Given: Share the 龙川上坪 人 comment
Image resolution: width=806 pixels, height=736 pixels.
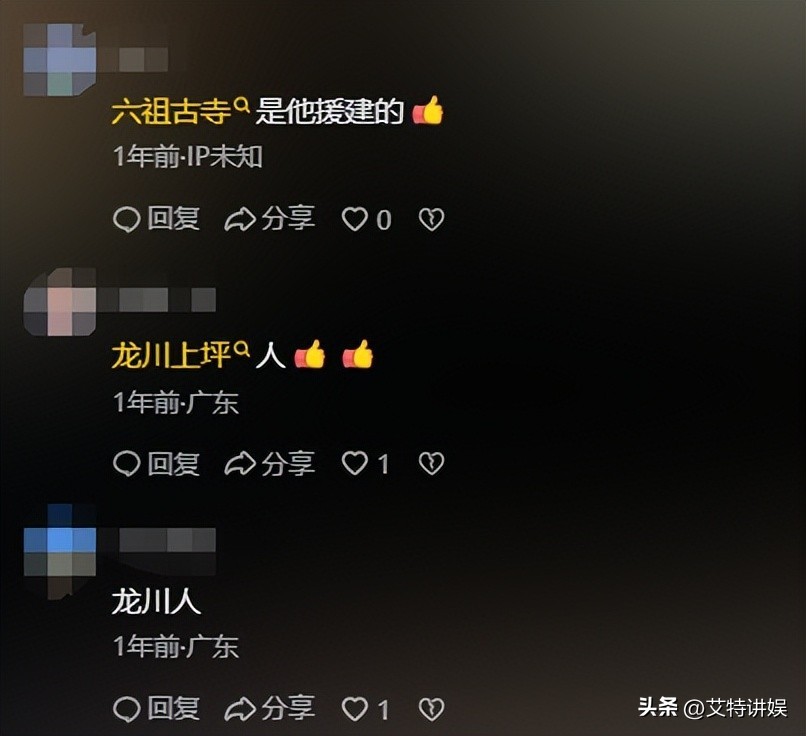Looking at the screenshot, I should click(x=269, y=463).
